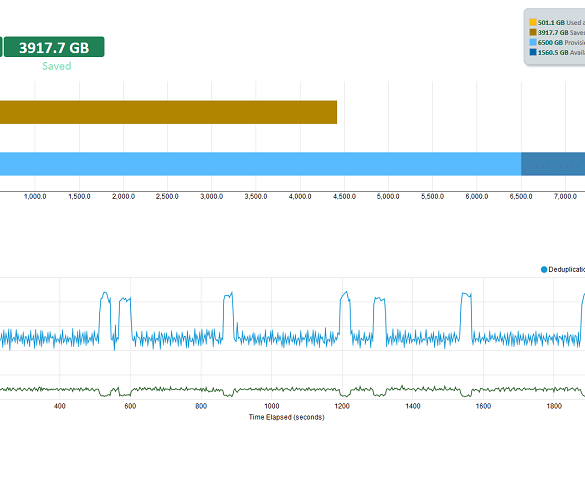Click the blue line peak near 1540 seconds
Viewport: 585px width, 492px height.
466,295
